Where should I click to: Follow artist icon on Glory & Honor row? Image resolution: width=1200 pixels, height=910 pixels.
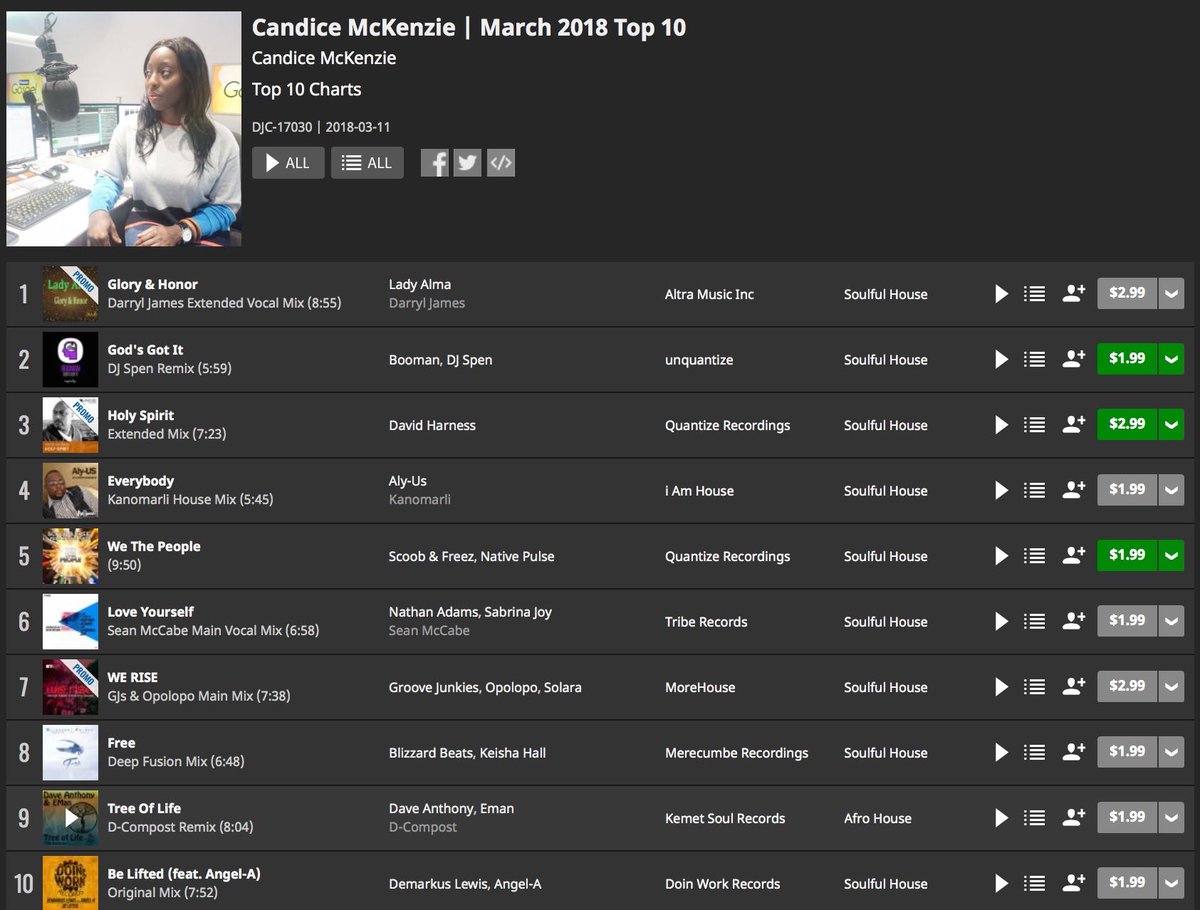click(1074, 294)
